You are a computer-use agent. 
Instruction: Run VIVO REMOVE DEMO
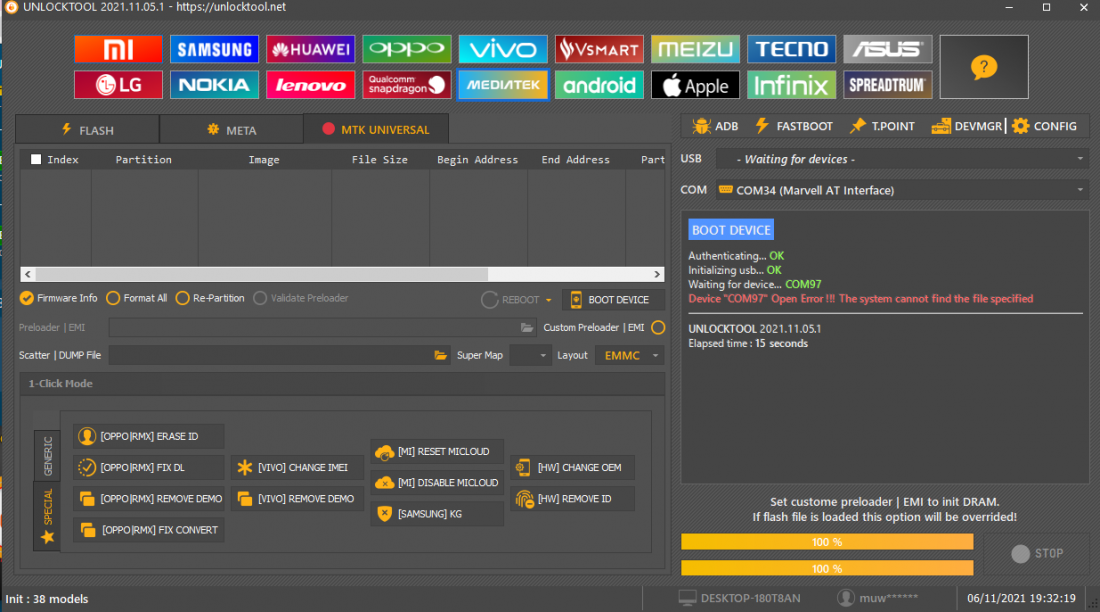click(297, 499)
